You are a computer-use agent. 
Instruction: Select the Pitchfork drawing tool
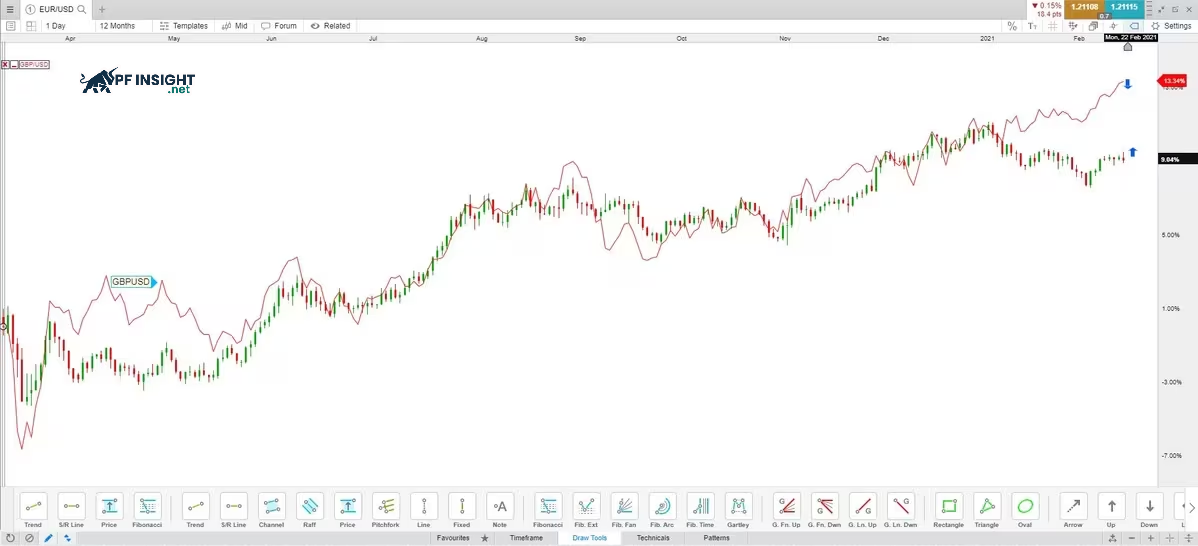(x=385, y=508)
